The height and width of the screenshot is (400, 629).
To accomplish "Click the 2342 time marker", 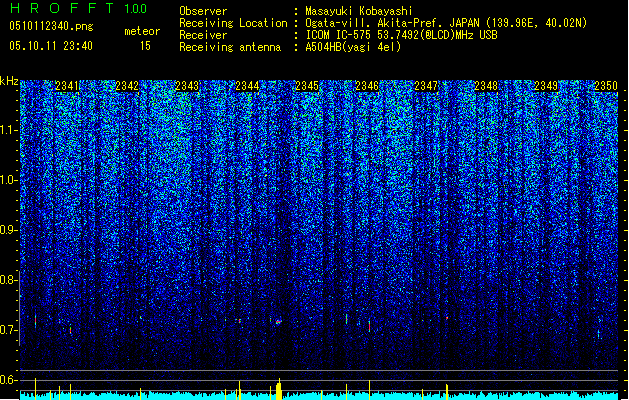I will (127, 86).
